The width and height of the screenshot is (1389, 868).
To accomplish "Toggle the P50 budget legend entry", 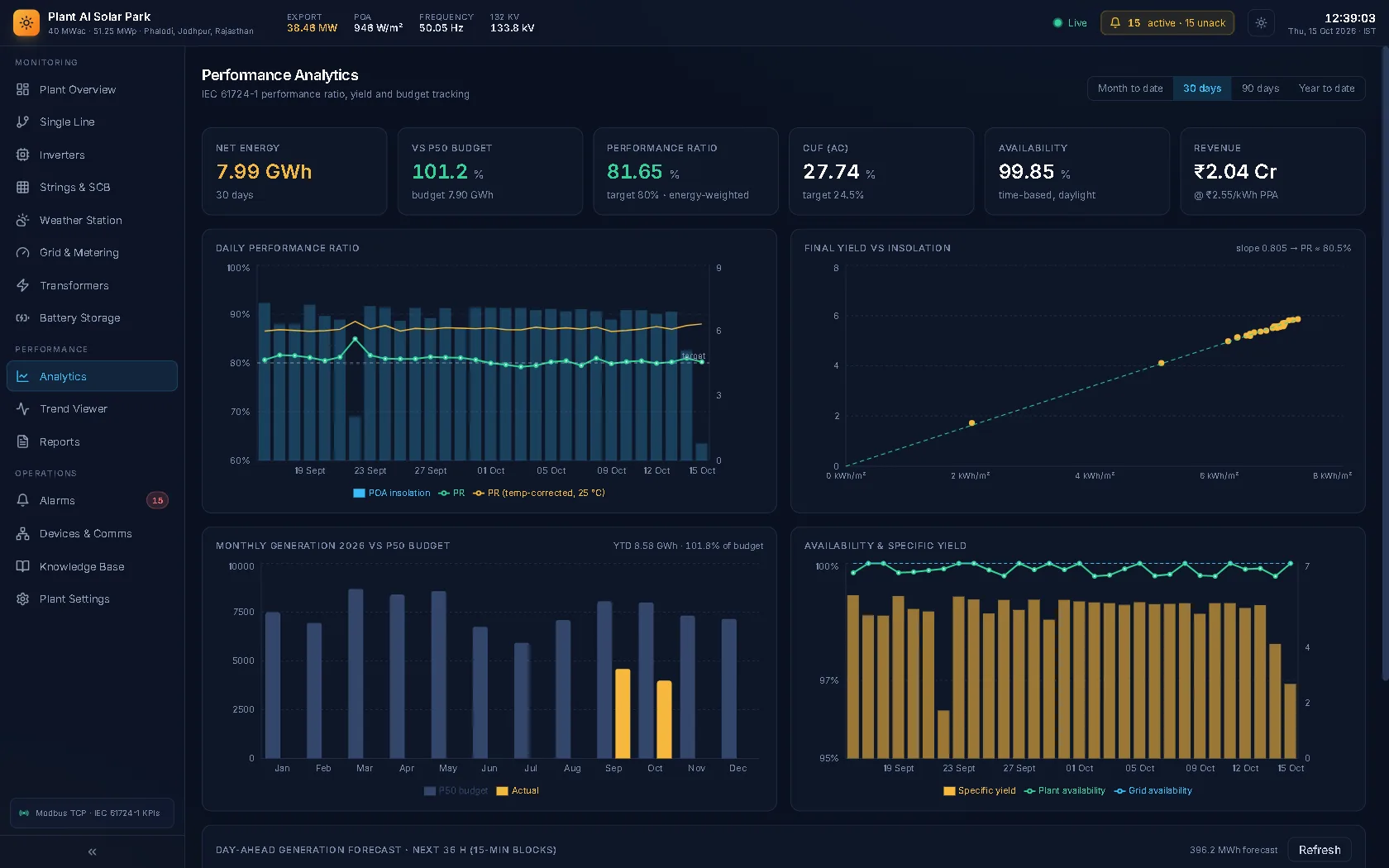I will pyautogui.click(x=456, y=791).
